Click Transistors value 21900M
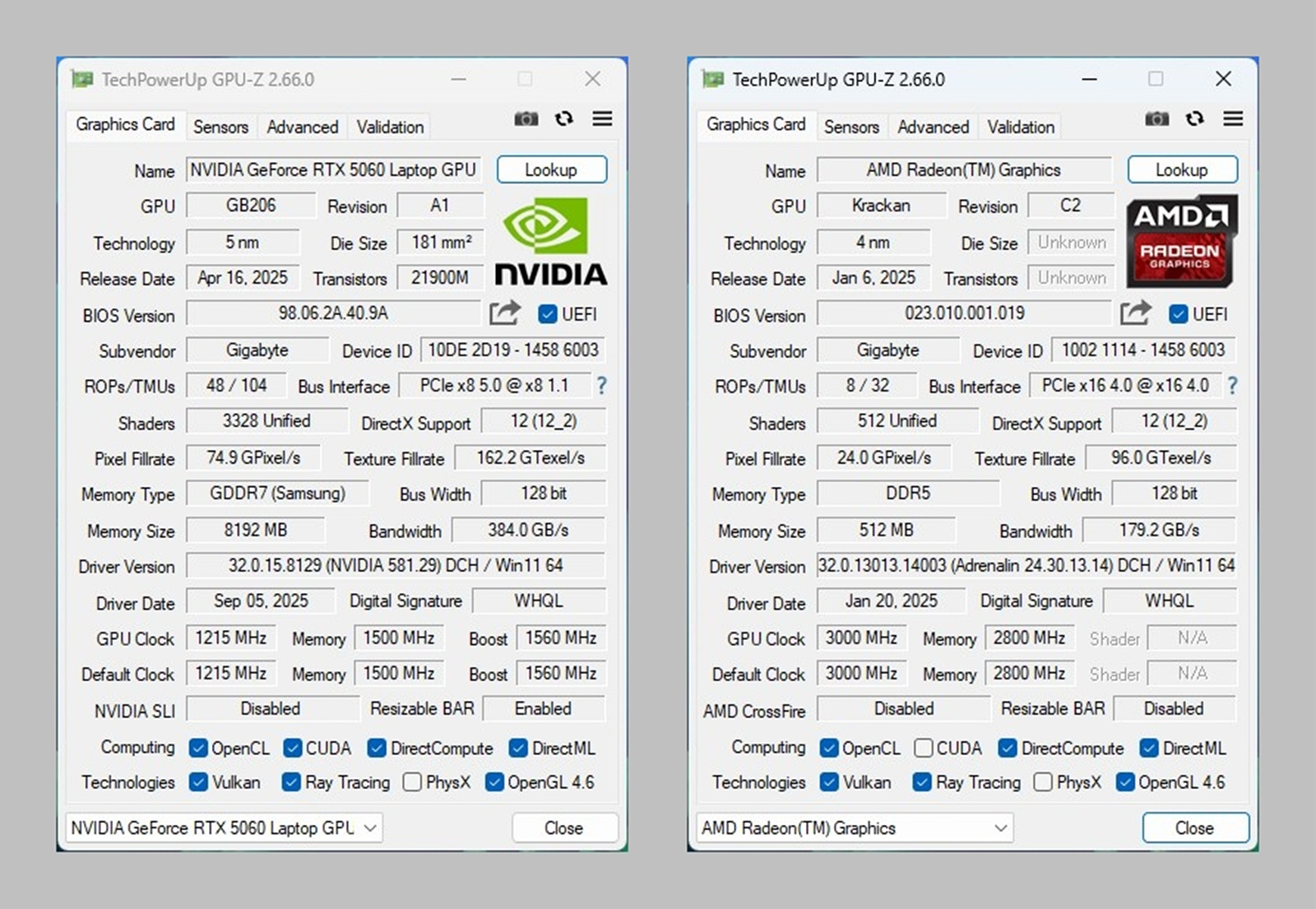Screen dimensions: 1316x909 pyautogui.click(x=440, y=277)
